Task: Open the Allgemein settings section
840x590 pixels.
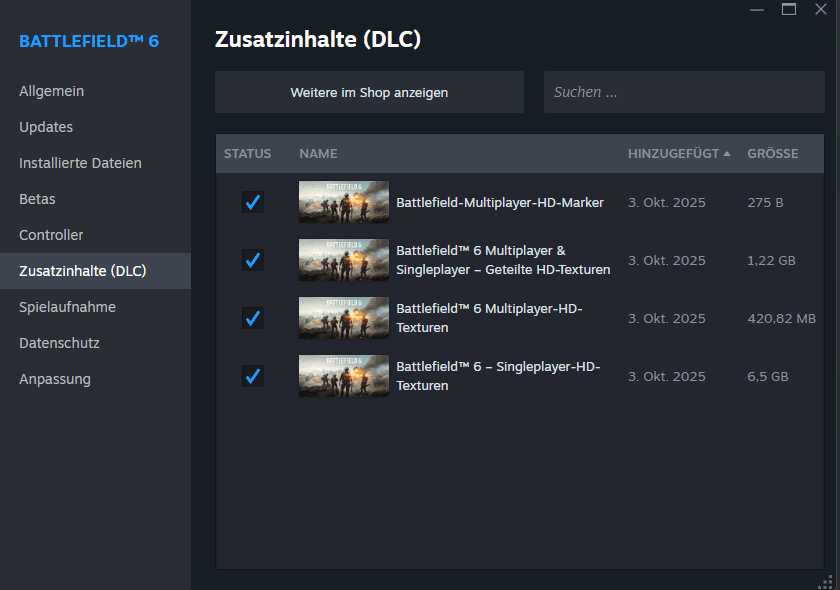Action: (51, 91)
